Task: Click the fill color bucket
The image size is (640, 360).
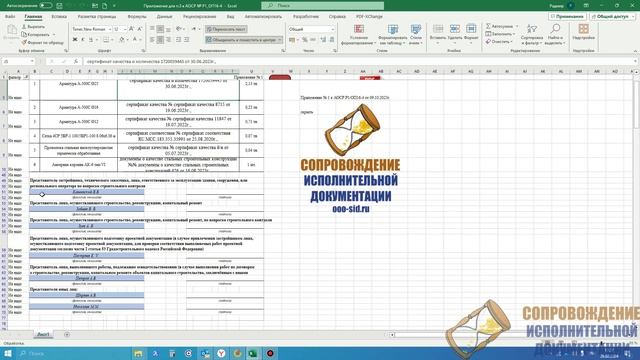Action: click(121, 40)
